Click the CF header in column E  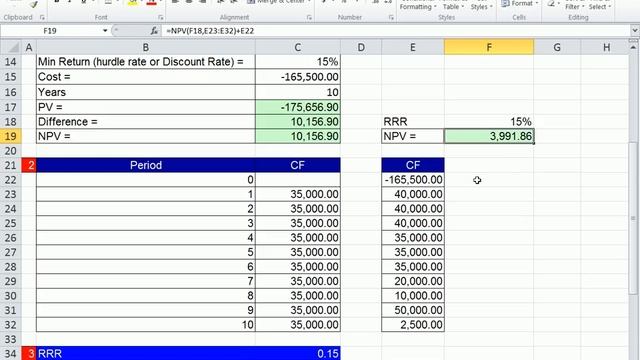pyautogui.click(x=413, y=165)
